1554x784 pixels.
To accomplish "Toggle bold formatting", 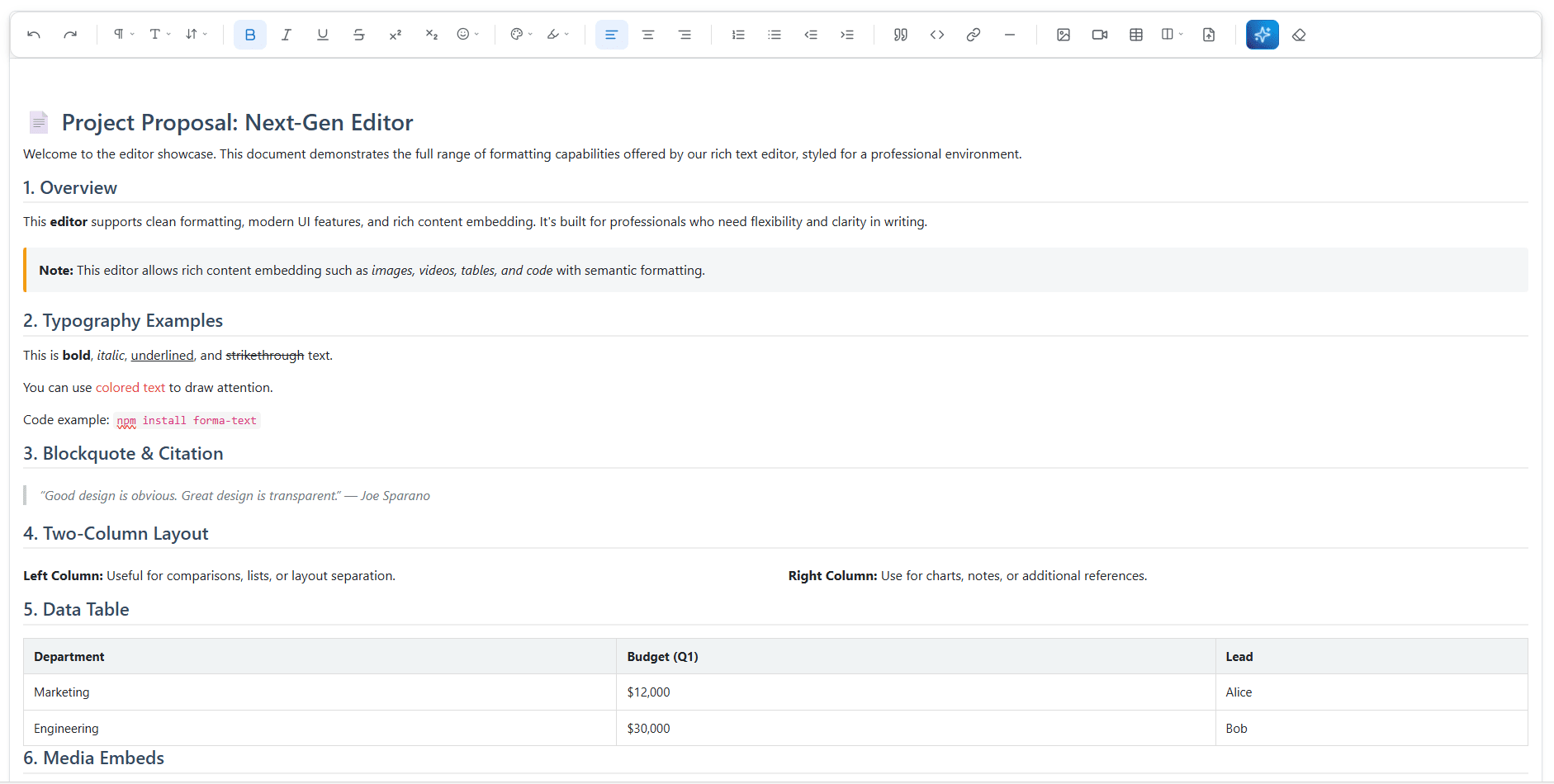I will 250,35.
